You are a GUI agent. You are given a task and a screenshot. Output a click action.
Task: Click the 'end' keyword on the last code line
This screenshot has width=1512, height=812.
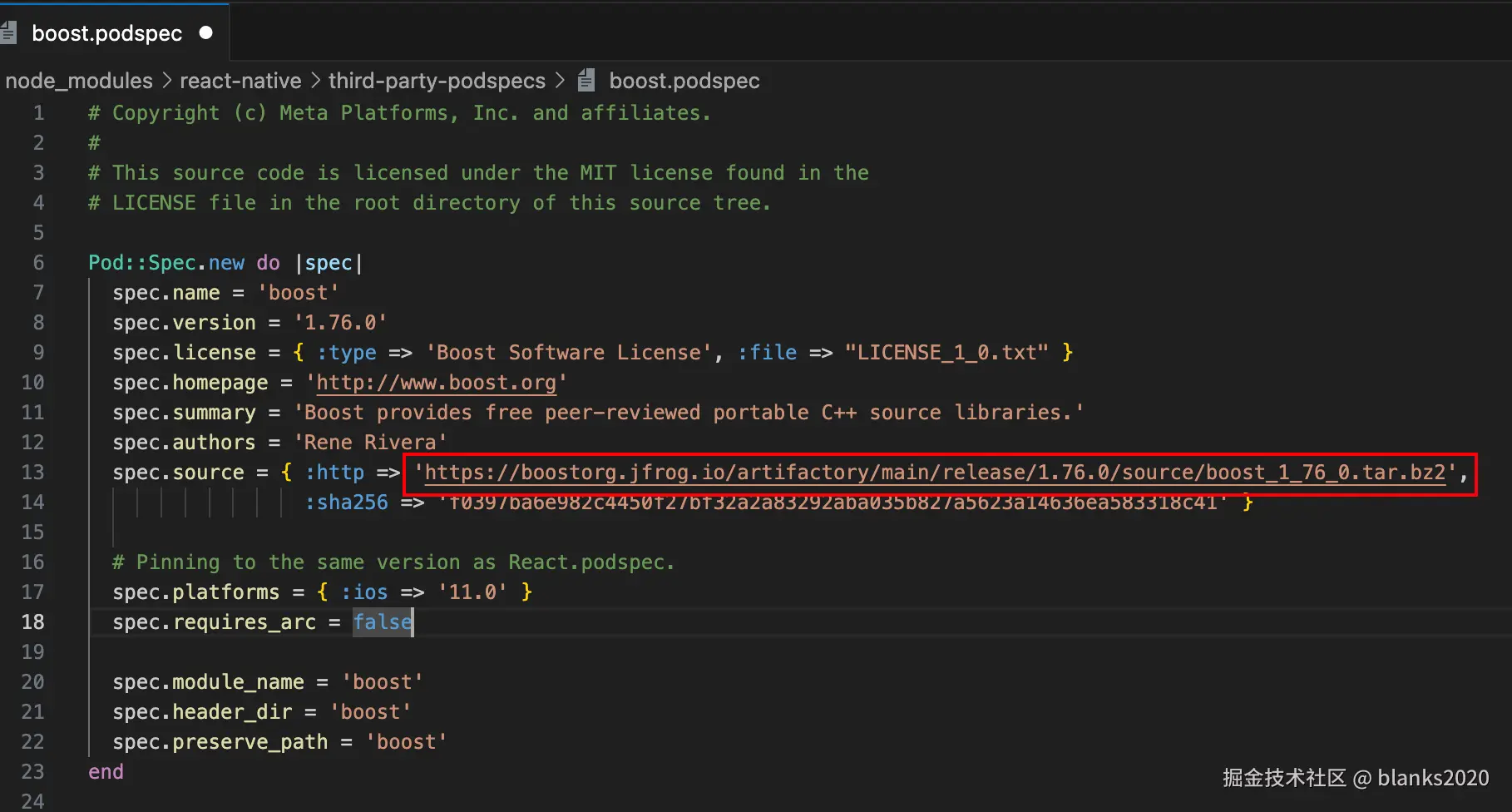click(x=106, y=772)
